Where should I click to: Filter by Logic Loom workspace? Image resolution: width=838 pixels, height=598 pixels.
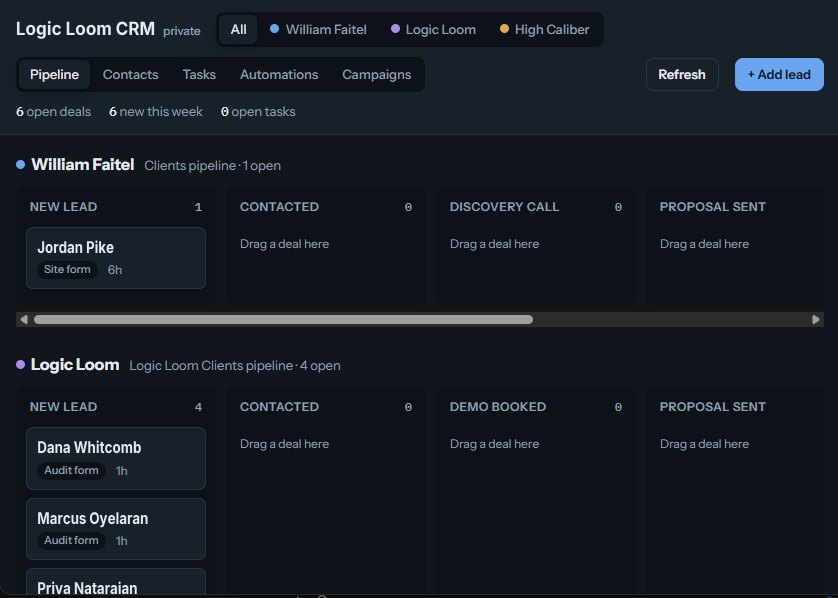[x=433, y=29]
